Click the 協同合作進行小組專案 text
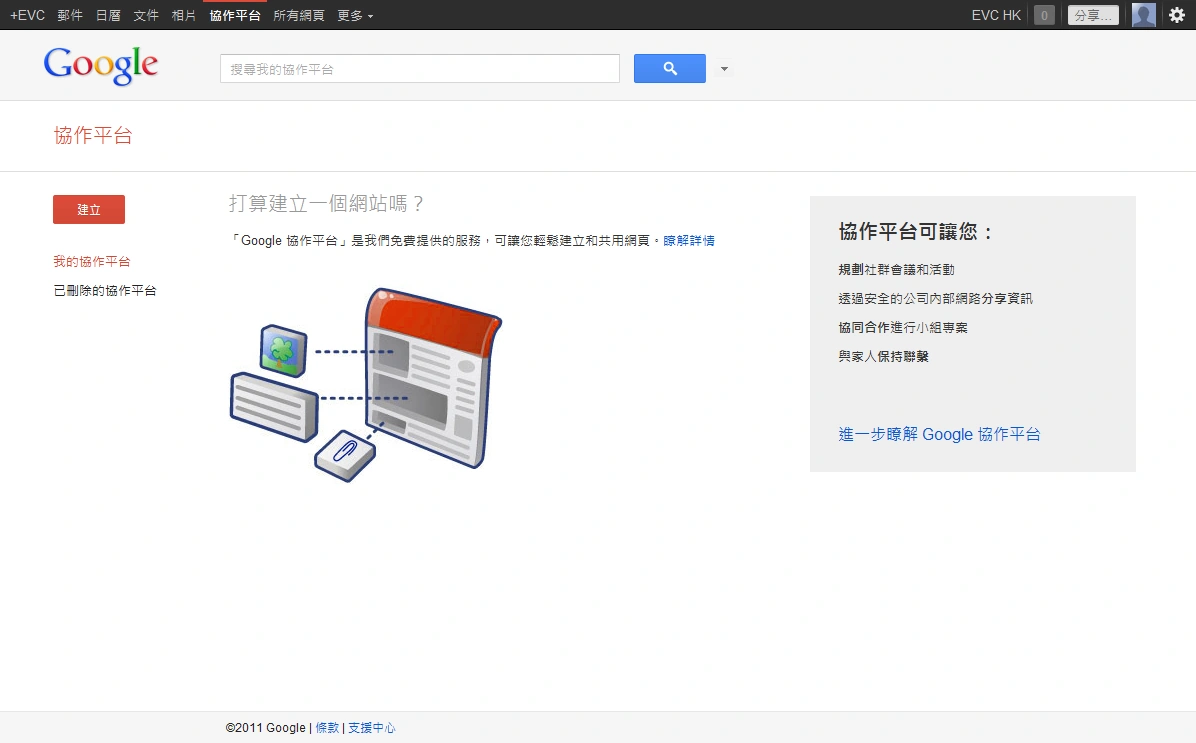Viewport: 1196px width, 743px height. (x=903, y=327)
